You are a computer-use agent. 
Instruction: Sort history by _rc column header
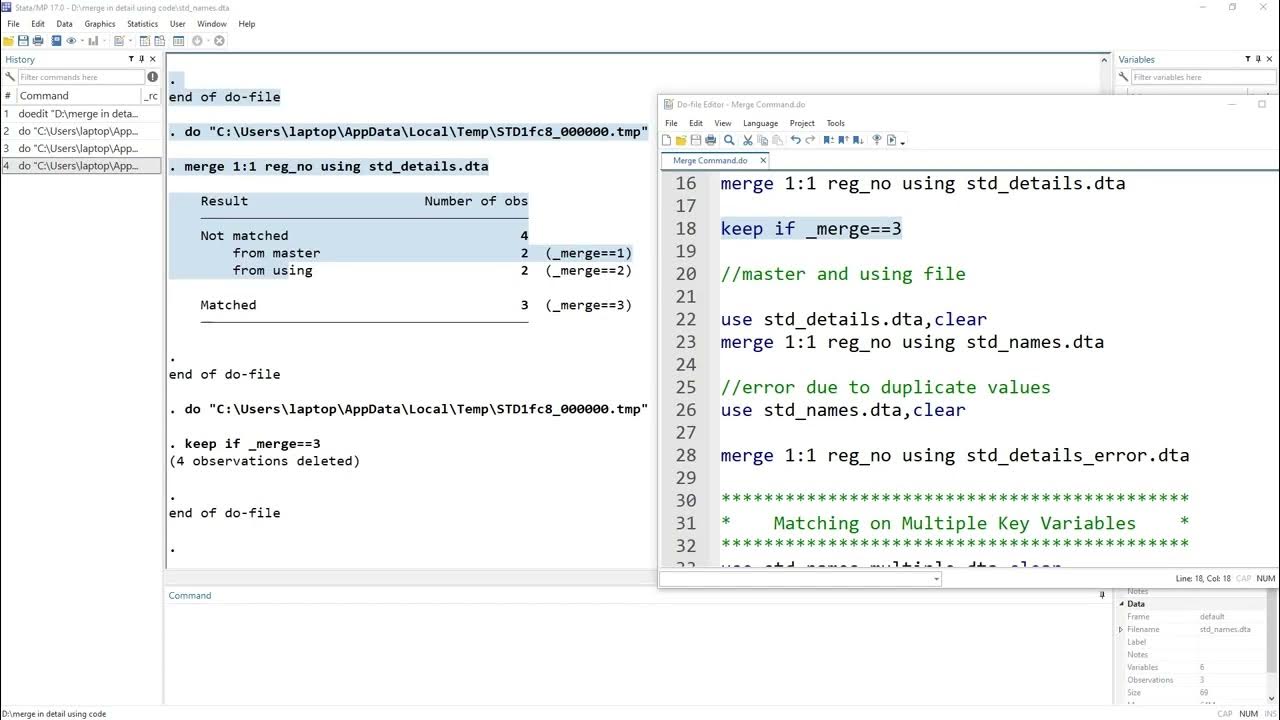151,96
